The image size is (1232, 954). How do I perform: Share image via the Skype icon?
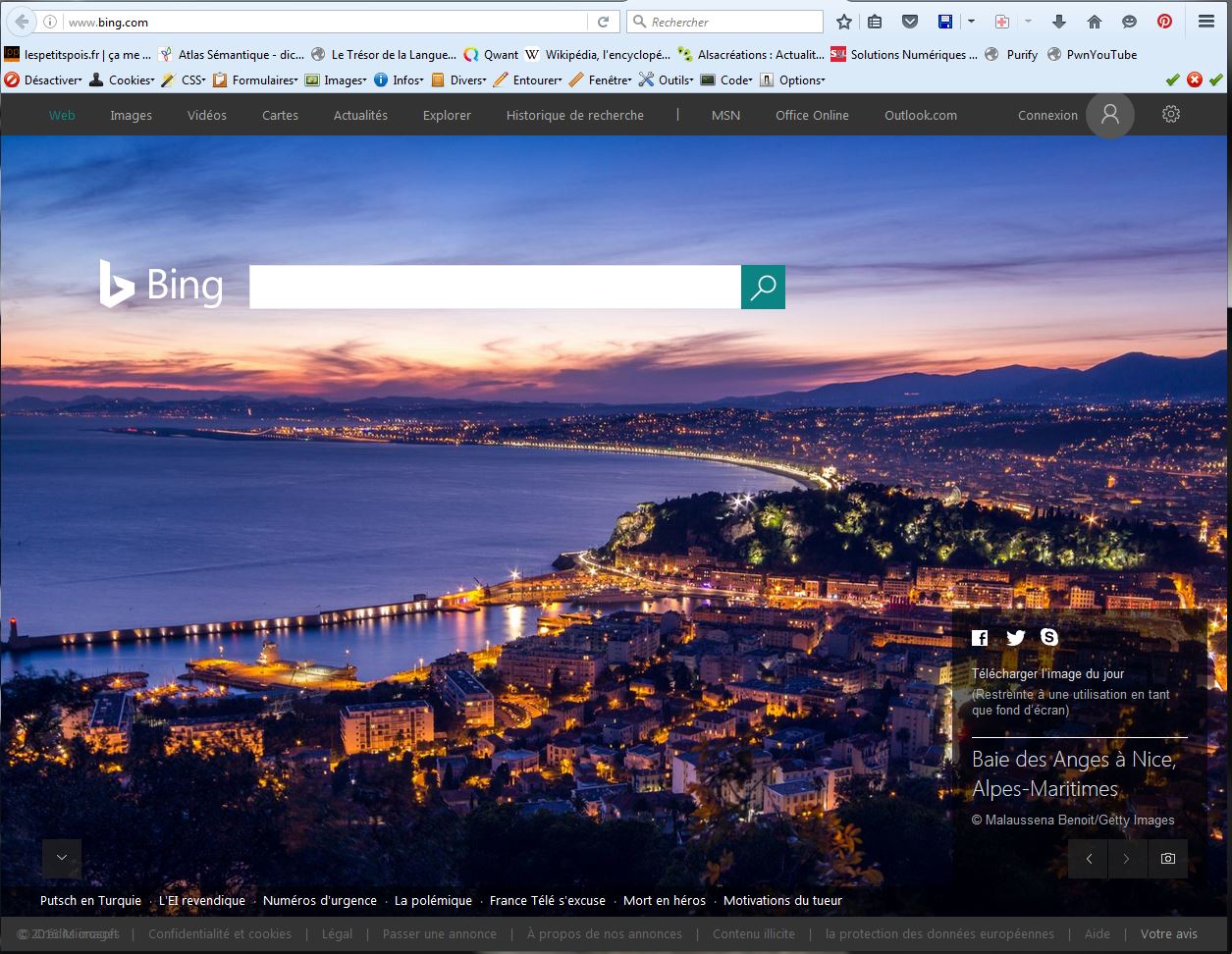pos(1049,637)
